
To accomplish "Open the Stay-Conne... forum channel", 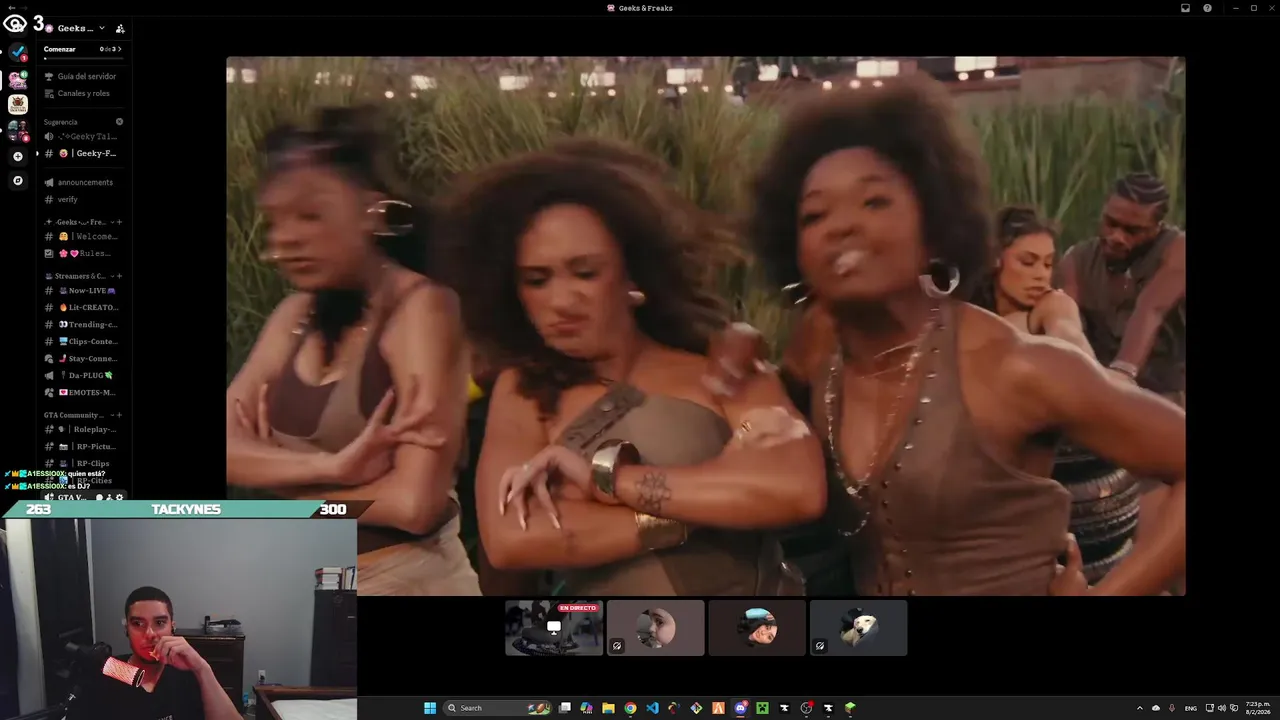I will coord(82,358).
